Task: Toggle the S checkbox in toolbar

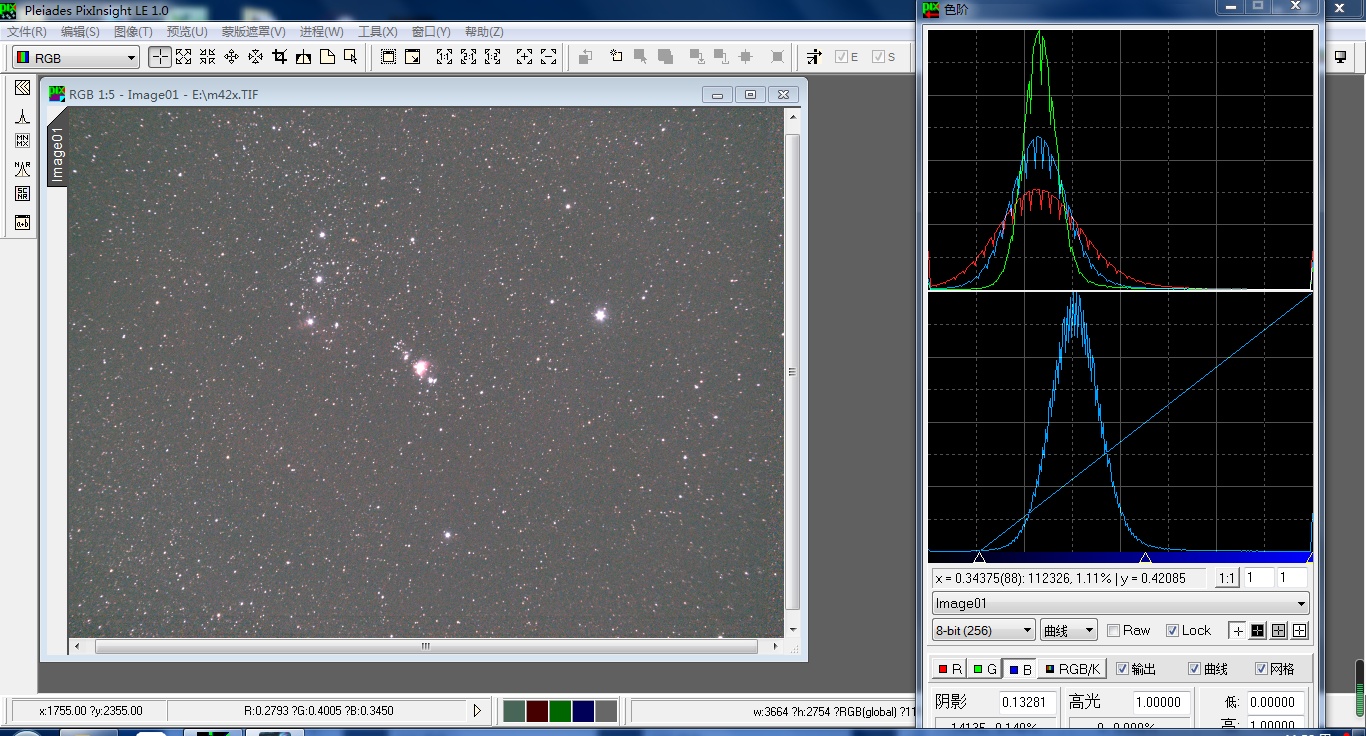Action: tap(878, 57)
